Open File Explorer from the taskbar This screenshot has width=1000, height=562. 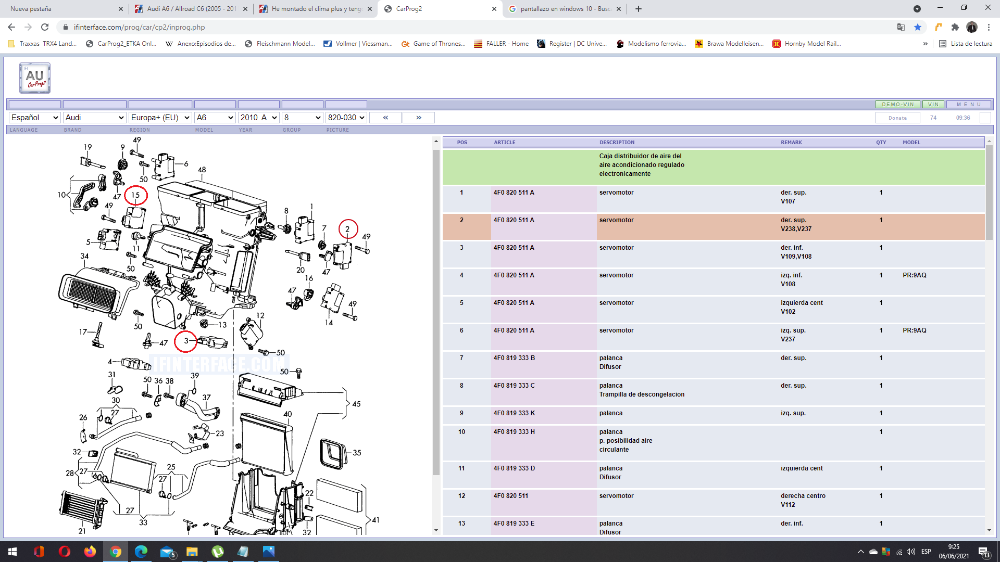[192, 551]
